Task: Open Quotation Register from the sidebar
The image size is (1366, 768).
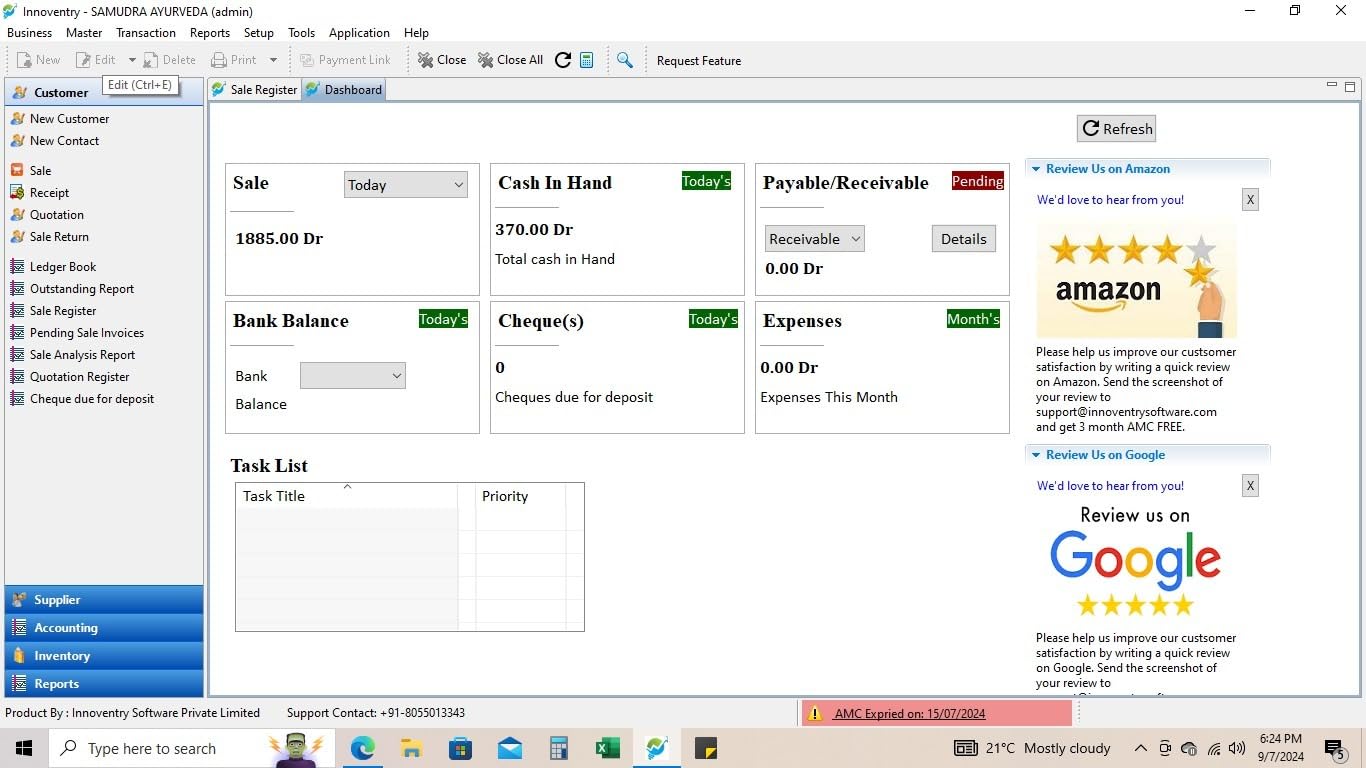Action: click(x=79, y=376)
